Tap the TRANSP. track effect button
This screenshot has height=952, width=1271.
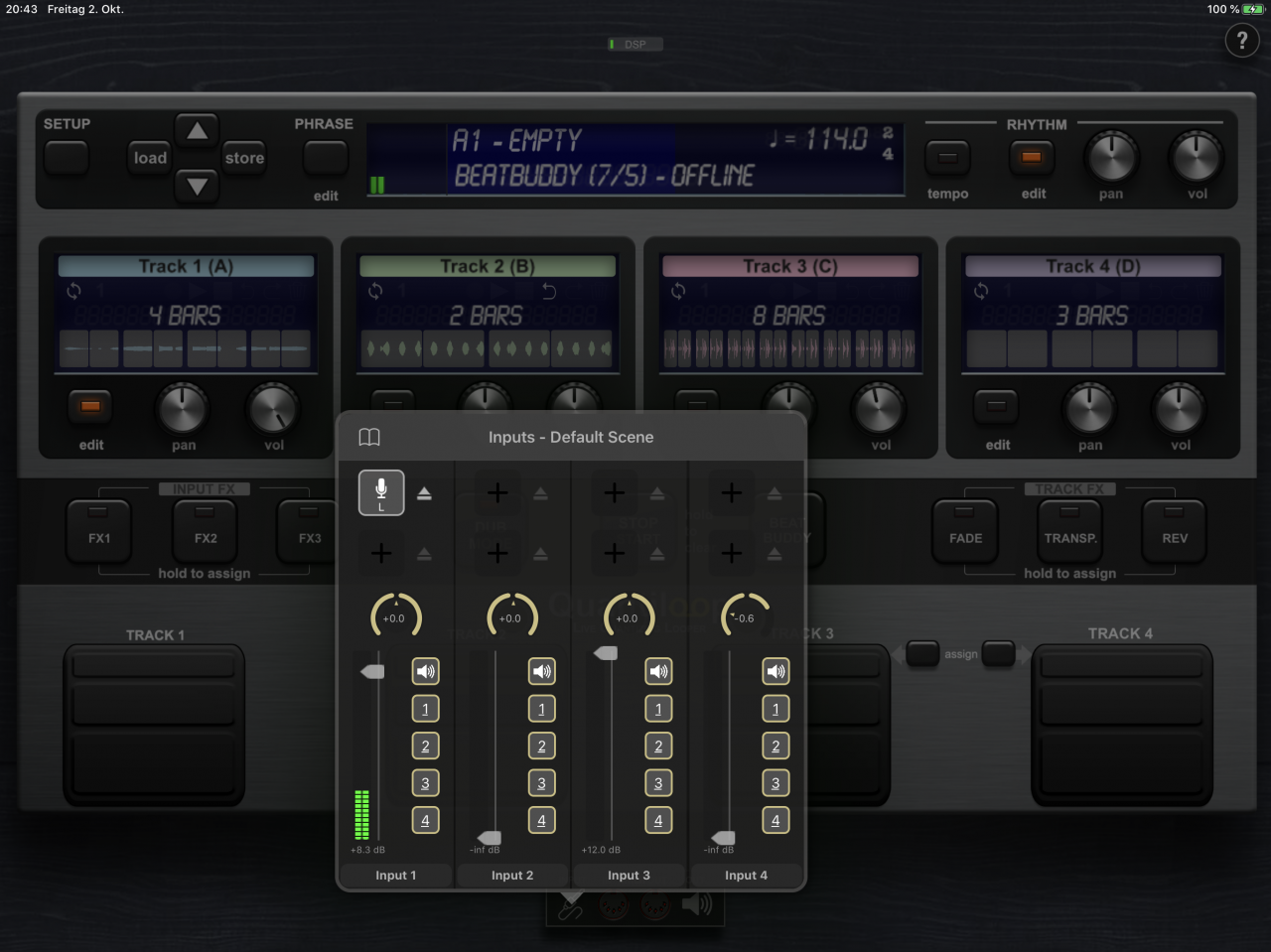click(1070, 531)
